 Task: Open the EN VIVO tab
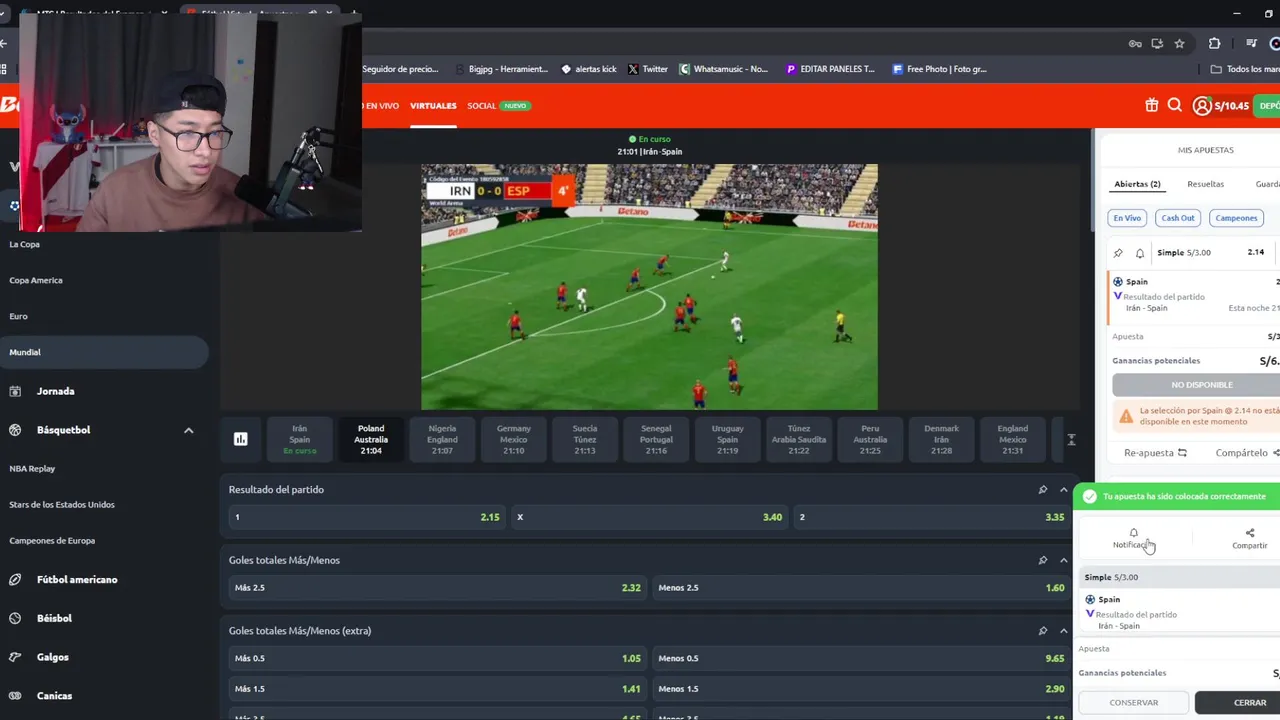point(381,105)
